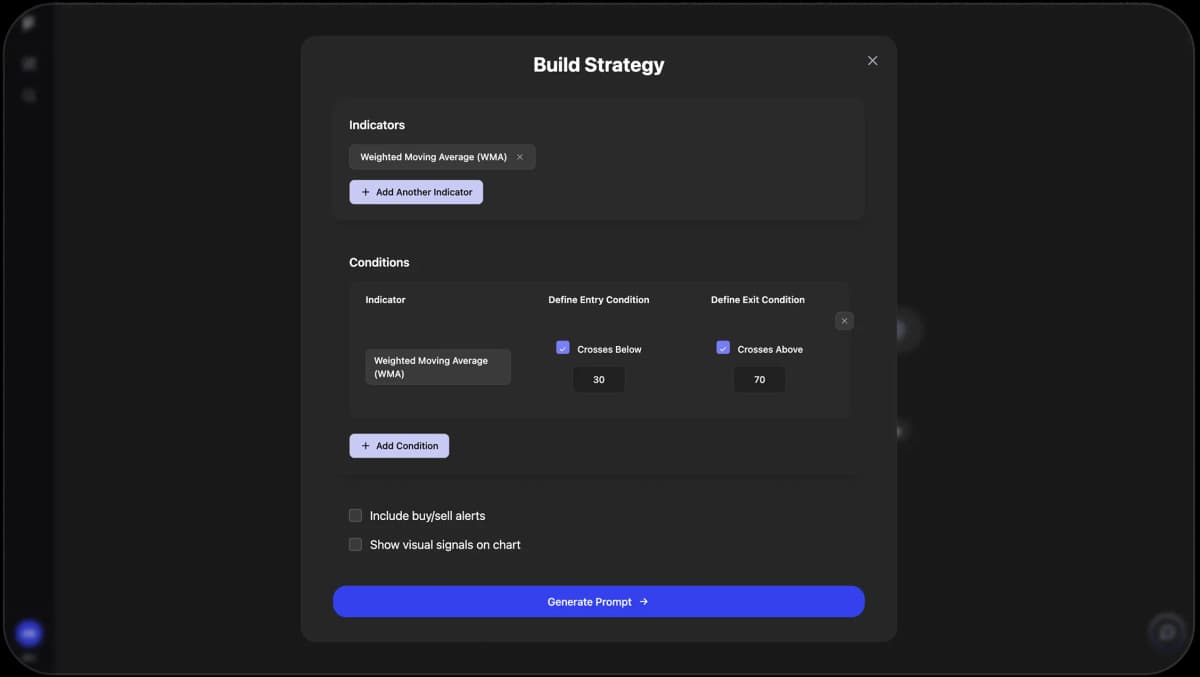The image size is (1200, 677).
Task: Click the entry value field showing 30
Action: pos(599,380)
